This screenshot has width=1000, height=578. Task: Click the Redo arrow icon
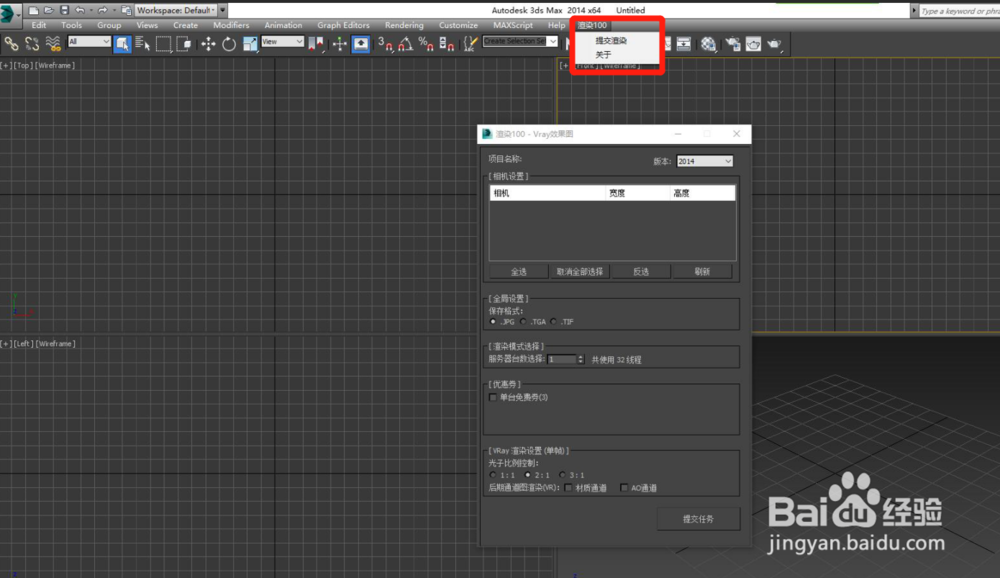(x=102, y=10)
